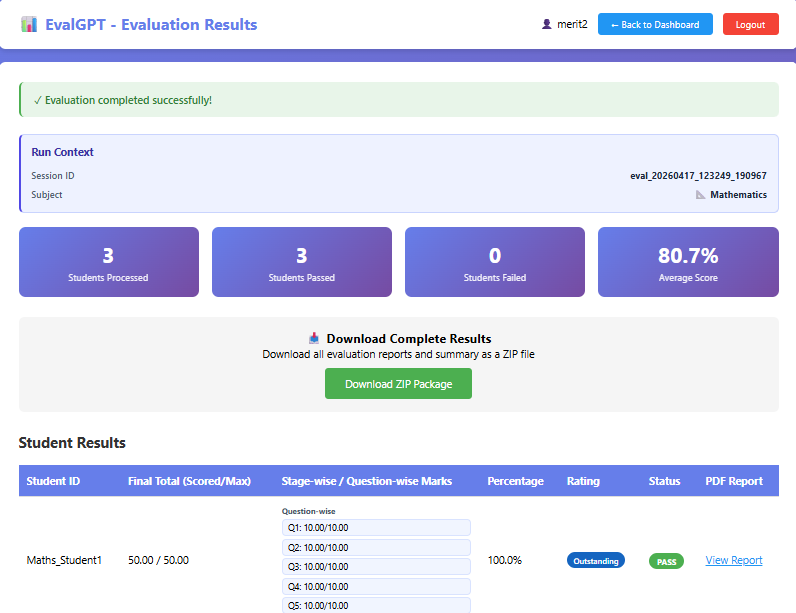Image resolution: width=796 pixels, height=613 pixels.
Task: Click the Student Results heading
Action: pyautogui.click(x=72, y=442)
